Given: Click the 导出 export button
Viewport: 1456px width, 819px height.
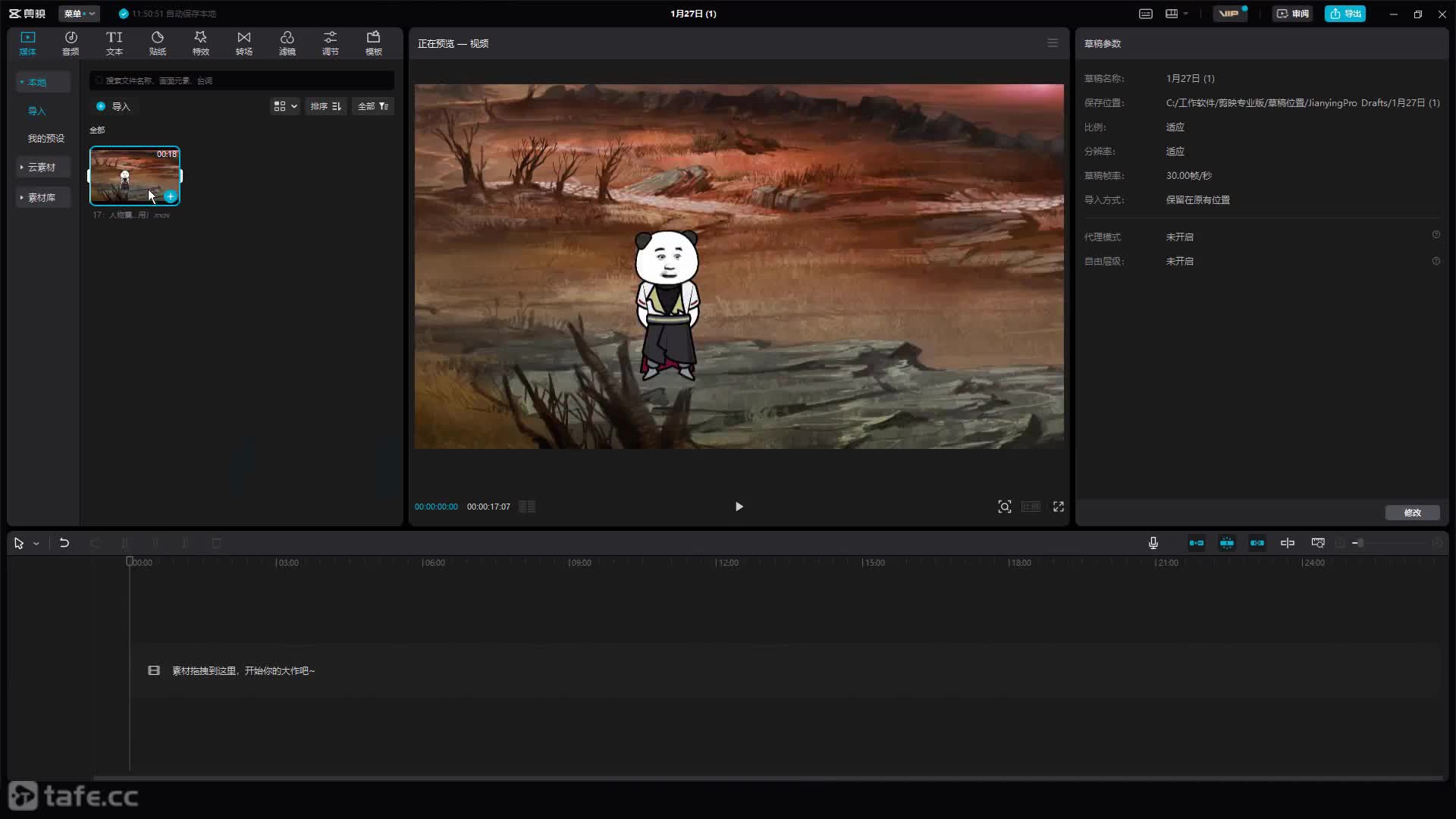Looking at the screenshot, I should [x=1345, y=14].
